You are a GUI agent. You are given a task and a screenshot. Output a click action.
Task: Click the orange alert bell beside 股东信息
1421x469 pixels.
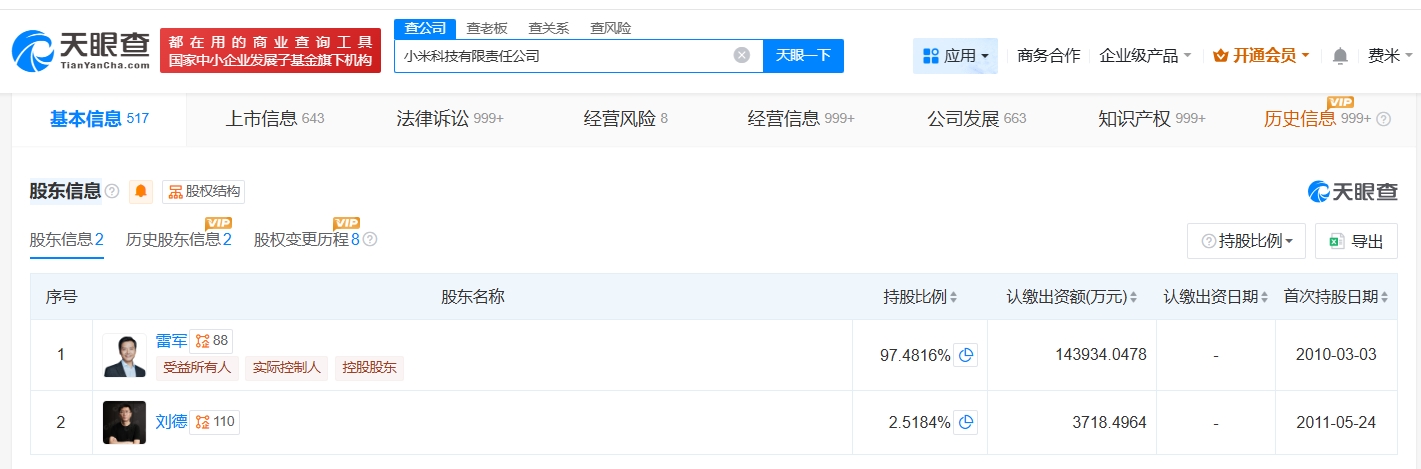(141, 191)
